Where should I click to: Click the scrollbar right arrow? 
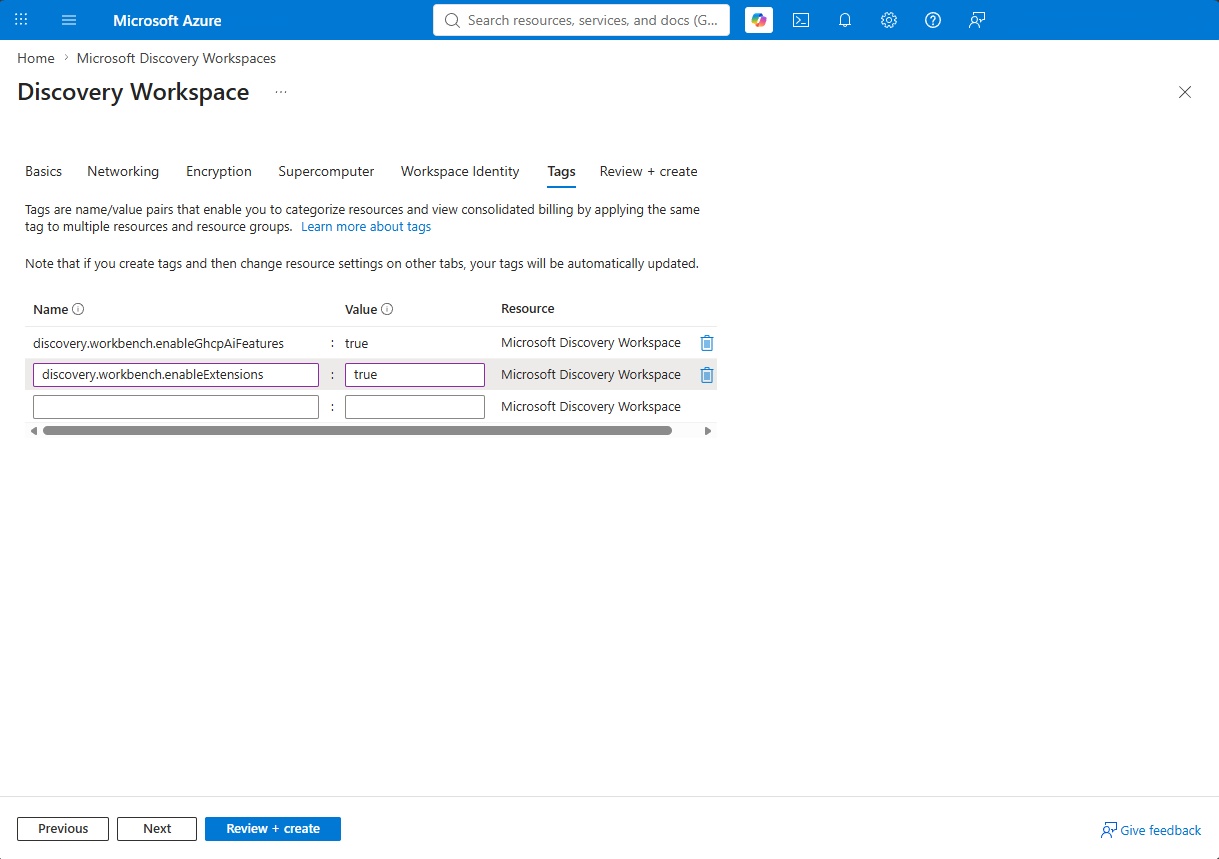pyautogui.click(x=708, y=431)
